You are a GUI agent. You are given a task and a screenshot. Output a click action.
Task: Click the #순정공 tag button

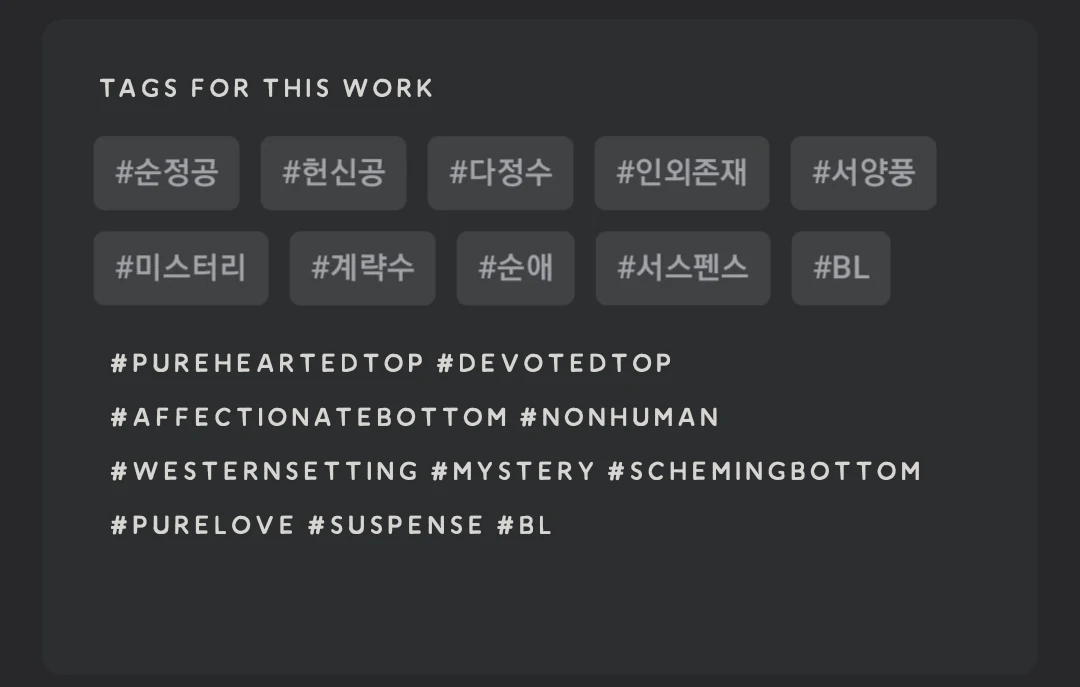tap(166, 173)
